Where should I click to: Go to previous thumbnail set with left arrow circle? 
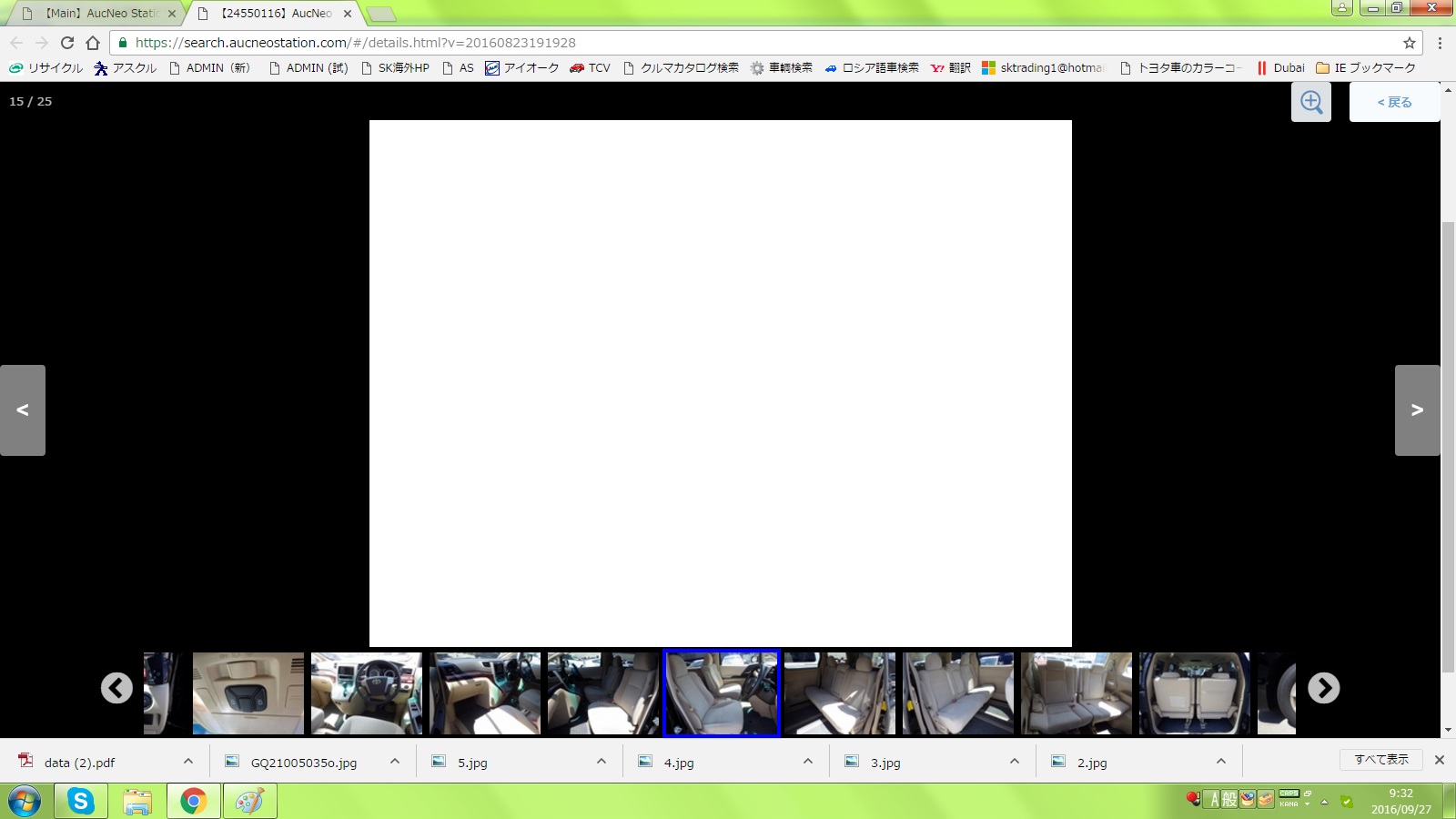[x=116, y=688]
